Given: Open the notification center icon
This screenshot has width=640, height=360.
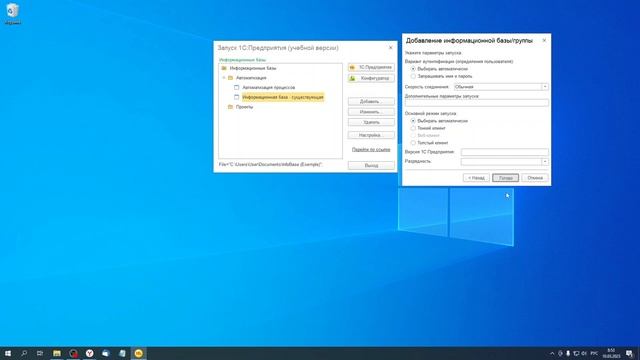Looking at the screenshot, I should (x=629, y=353).
